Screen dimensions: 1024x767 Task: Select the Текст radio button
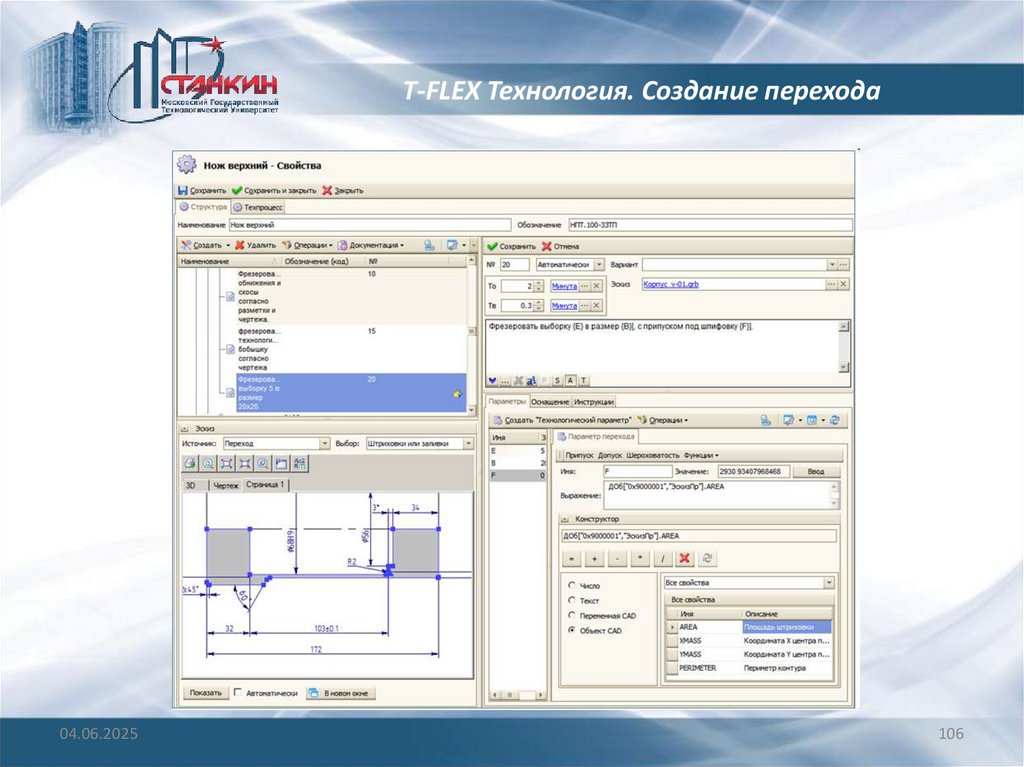pos(572,600)
